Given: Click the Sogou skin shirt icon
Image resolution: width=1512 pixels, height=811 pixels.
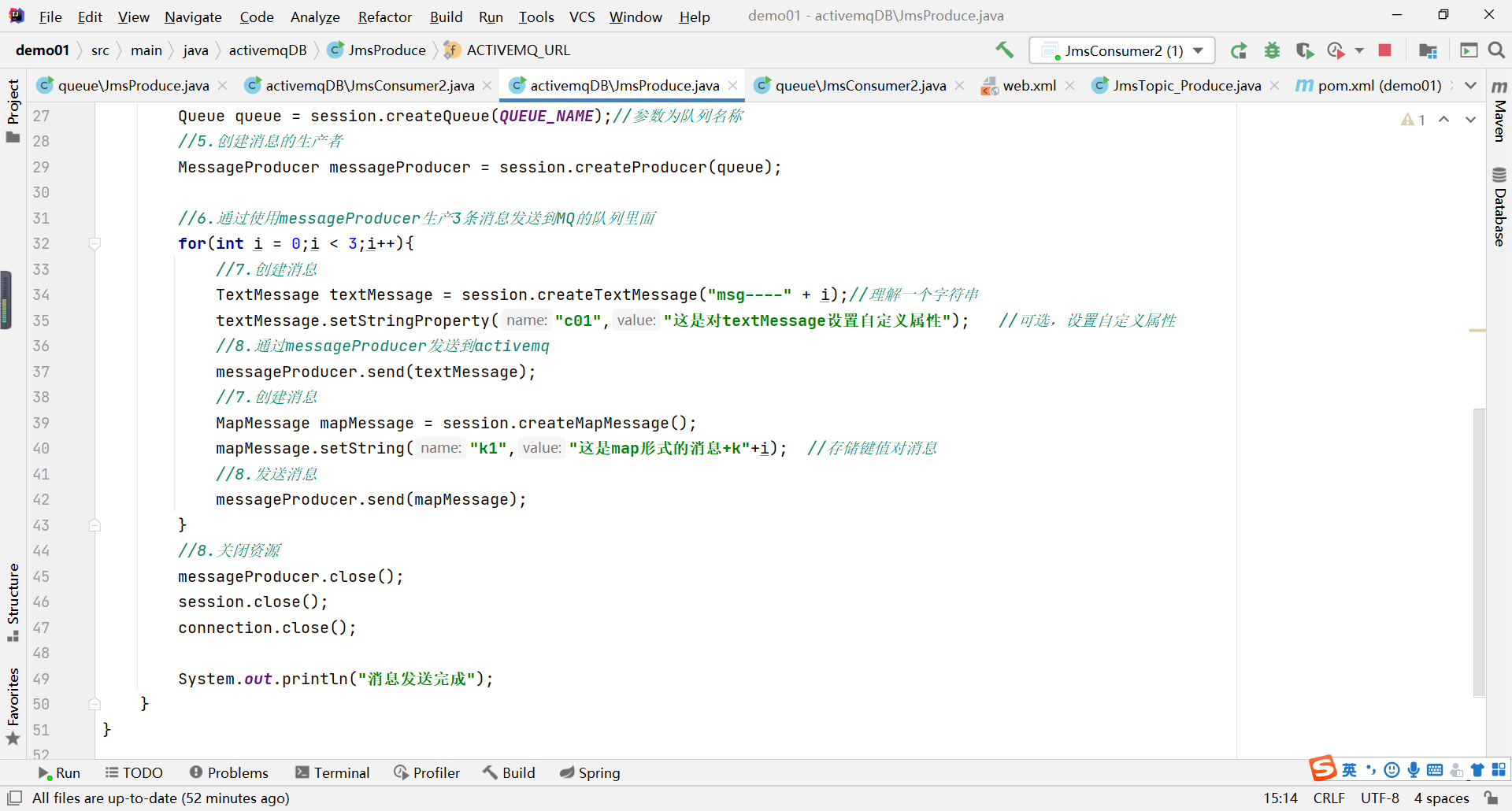Looking at the screenshot, I should 1477,770.
